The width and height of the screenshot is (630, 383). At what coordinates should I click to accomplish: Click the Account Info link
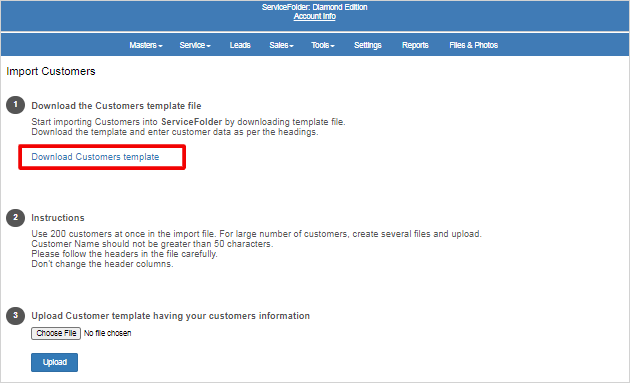[315, 16]
